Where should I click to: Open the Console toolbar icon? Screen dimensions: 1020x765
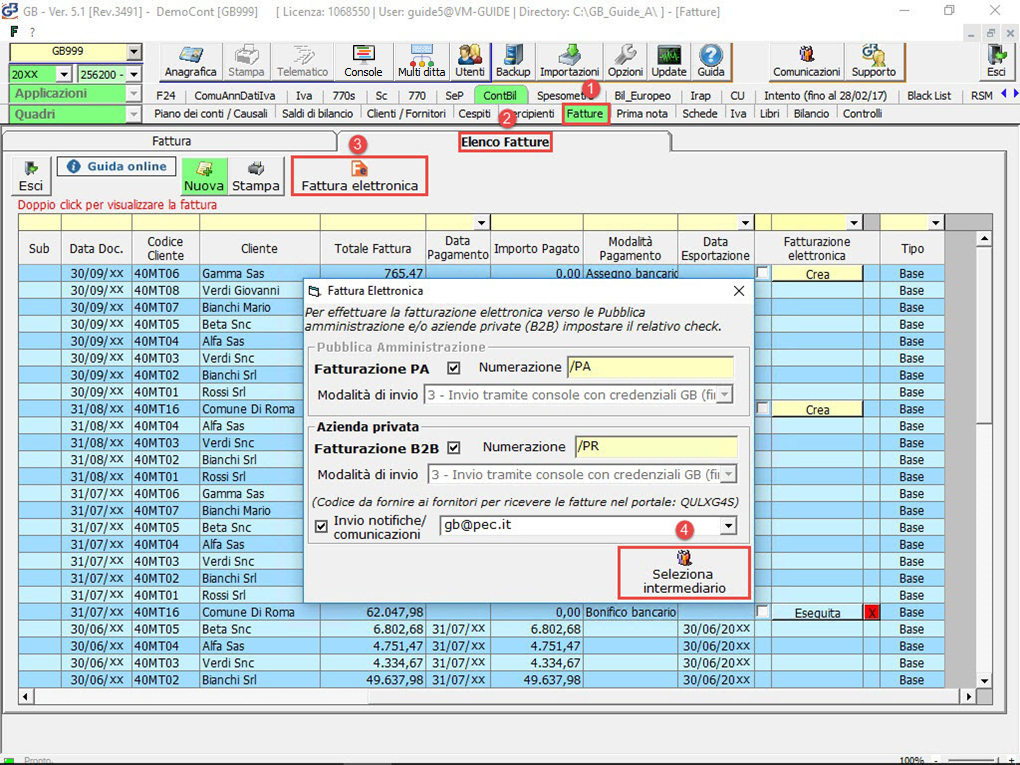click(x=363, y=61)
